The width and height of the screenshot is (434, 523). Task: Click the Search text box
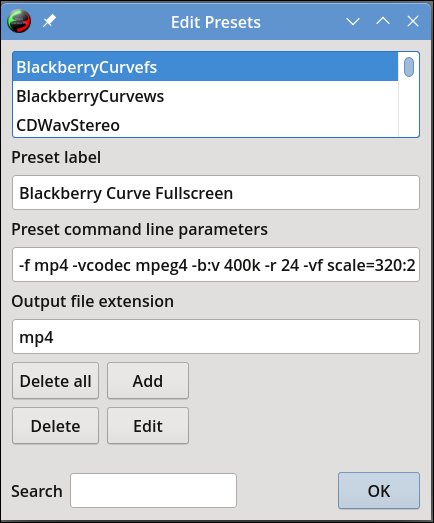click(153, 491)
